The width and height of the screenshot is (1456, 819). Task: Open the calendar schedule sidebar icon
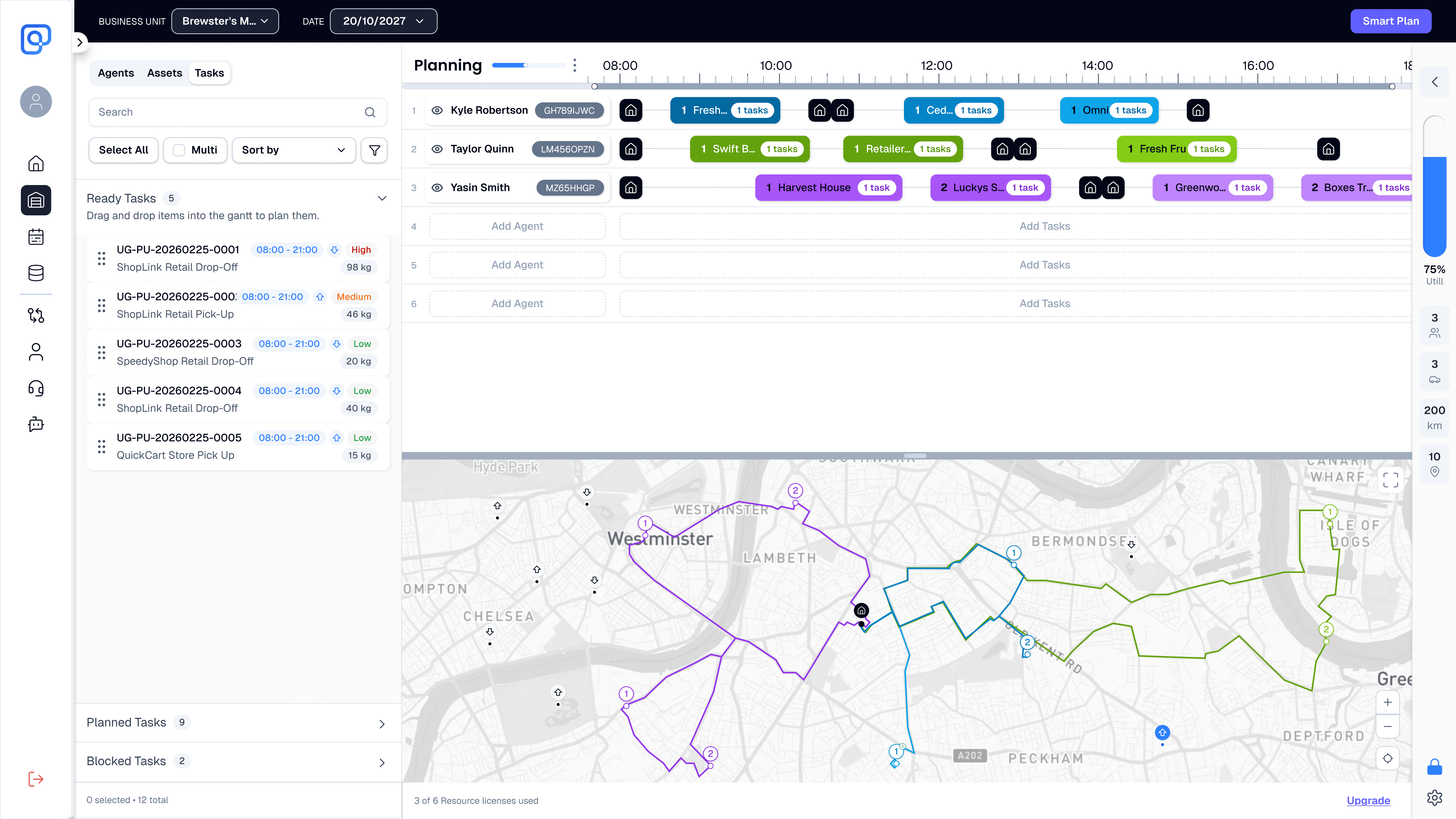point(36,237)
